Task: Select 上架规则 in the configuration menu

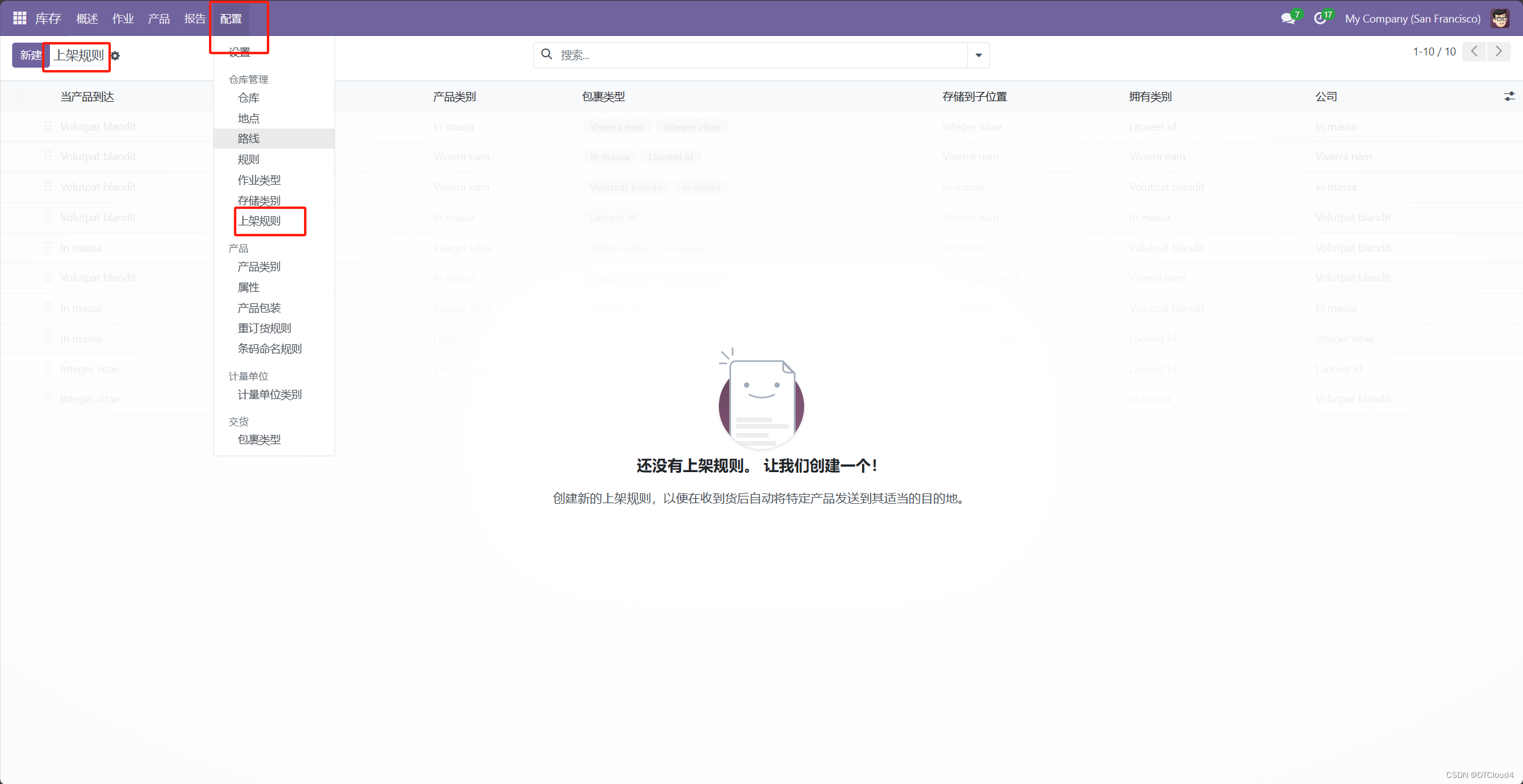Action: point(260,221)
